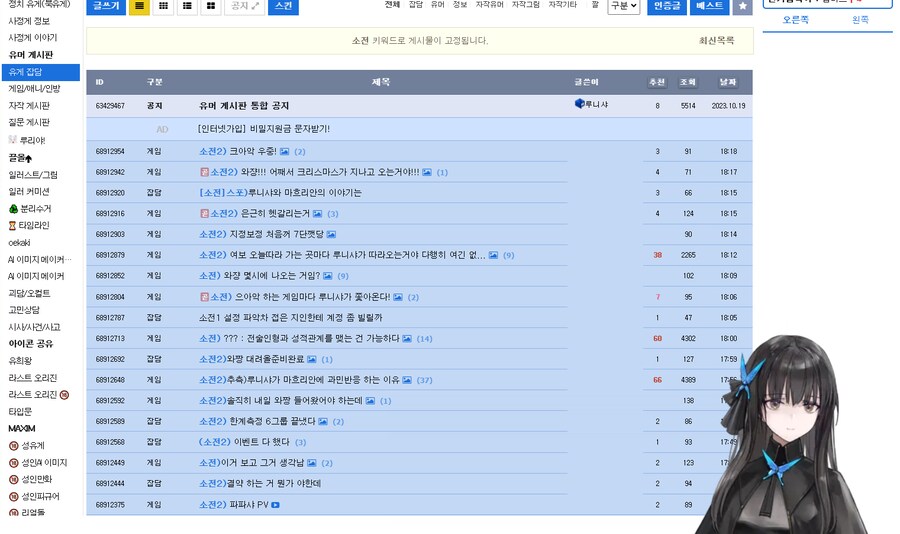Image resolution: width=900 pixels, height=534 pixels.
Task: Click image icon on 와짱 데려올준비완료 post
Action: [x=311, y=359]
